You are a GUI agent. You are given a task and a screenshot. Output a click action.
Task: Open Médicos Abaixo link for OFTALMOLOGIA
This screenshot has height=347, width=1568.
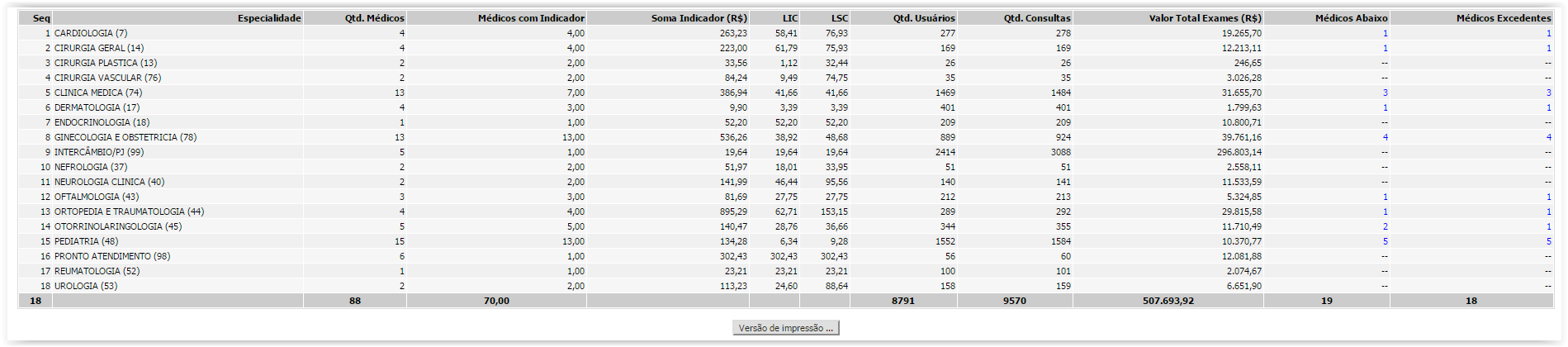tap(1385, 197)
